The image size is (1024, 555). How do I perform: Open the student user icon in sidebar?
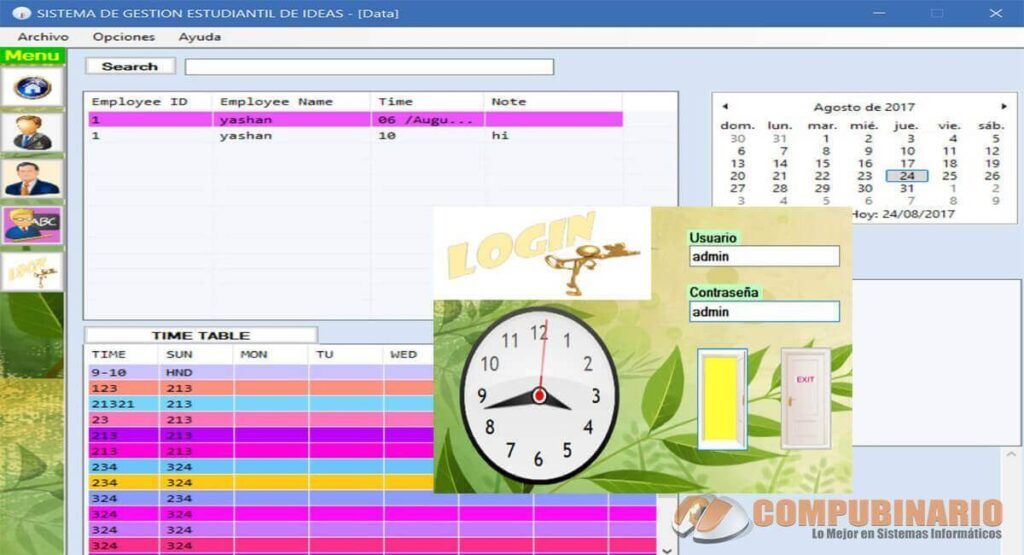(32, 133)
